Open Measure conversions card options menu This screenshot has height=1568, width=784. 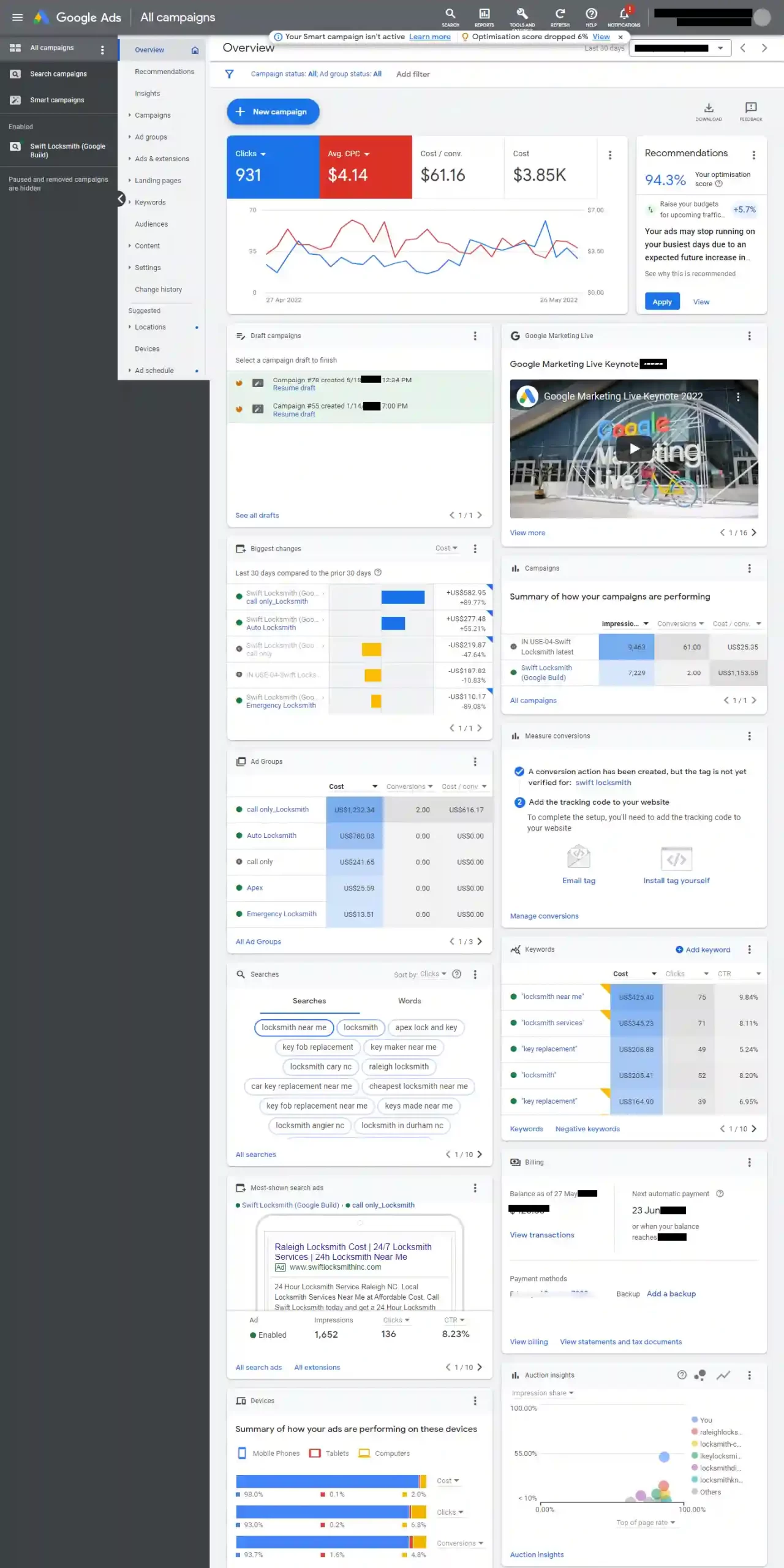click(x=749, y=736)
